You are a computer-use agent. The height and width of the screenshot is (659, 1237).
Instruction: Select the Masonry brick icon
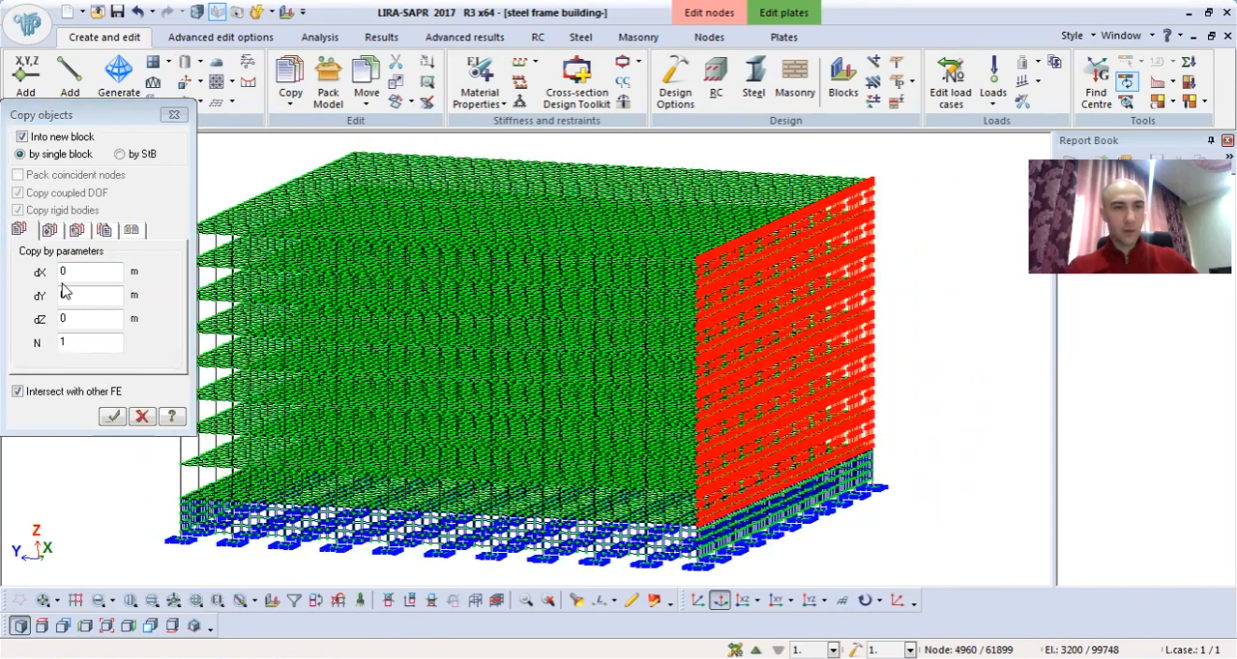795,71
